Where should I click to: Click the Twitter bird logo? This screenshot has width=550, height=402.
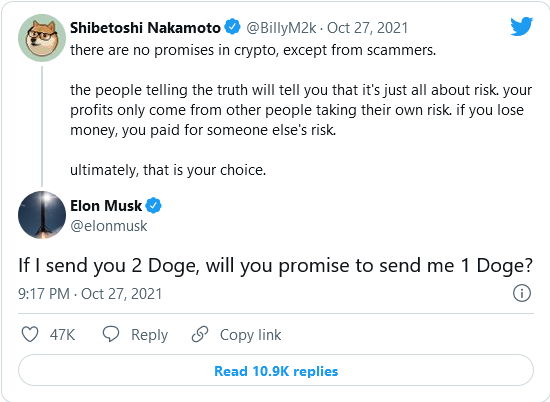click(522, 26)
